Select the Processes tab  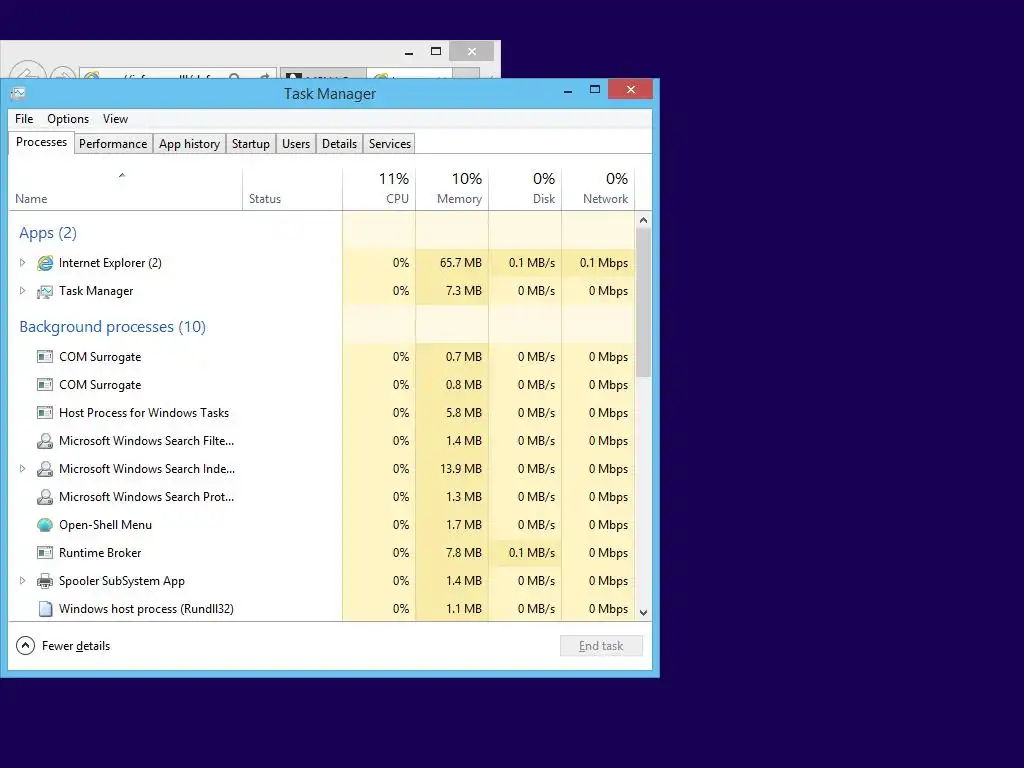pos(41,142)
